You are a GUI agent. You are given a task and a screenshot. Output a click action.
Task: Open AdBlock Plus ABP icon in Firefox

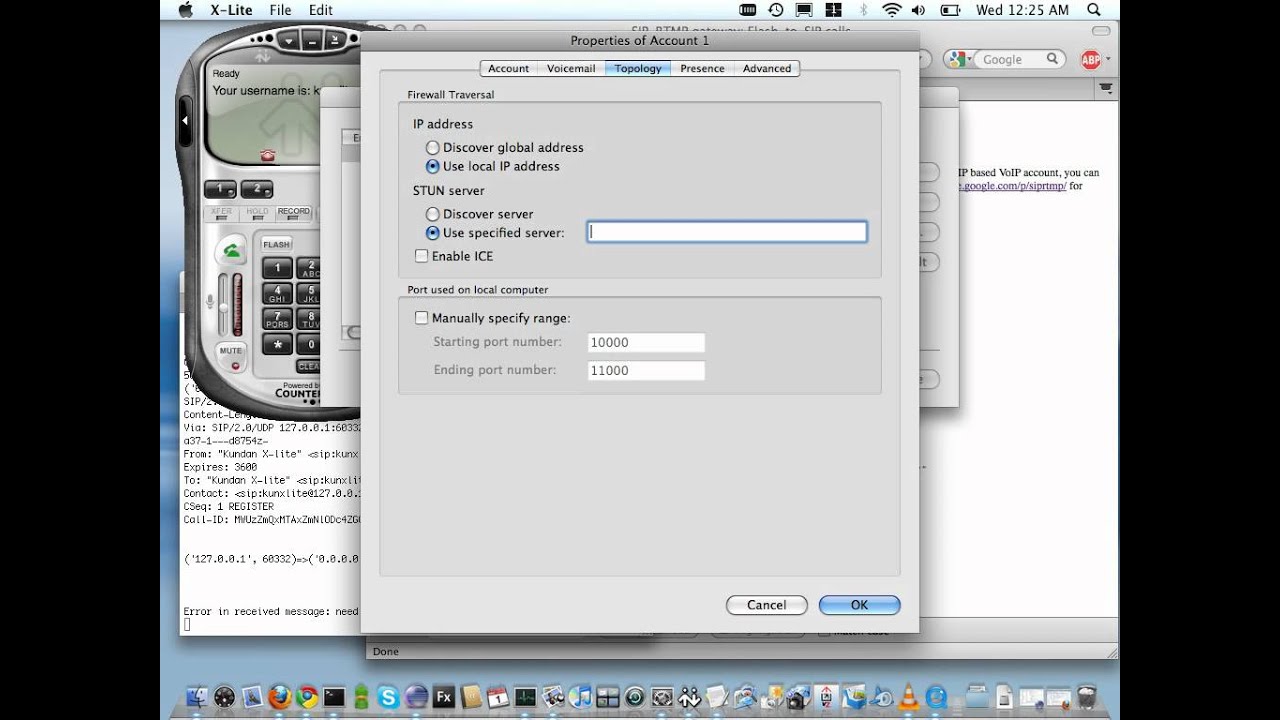(1090, 60)
